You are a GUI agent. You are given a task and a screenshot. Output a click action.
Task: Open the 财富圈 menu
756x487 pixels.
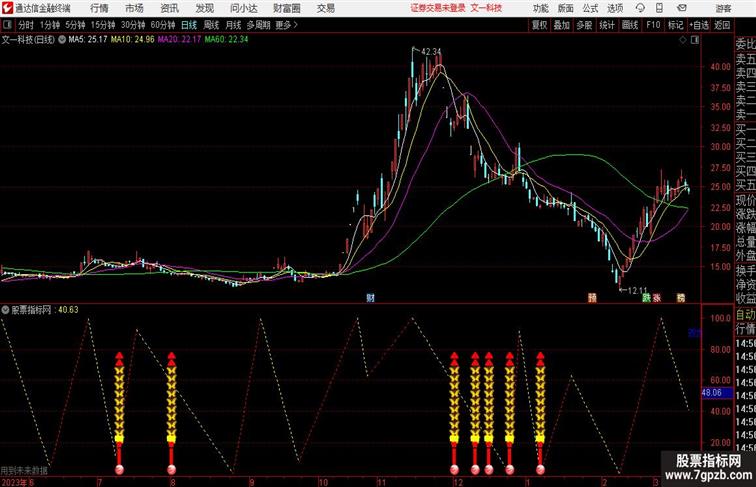tap(286, 8)
